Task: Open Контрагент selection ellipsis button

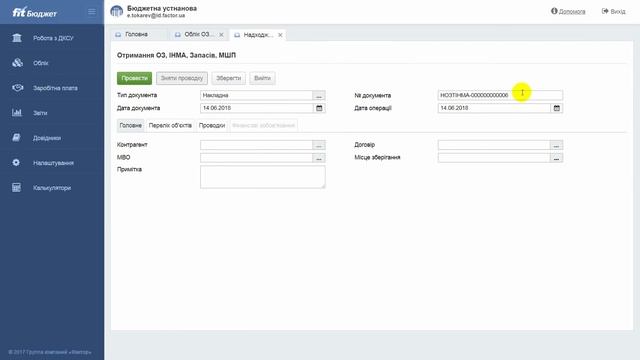Action: 319,145
